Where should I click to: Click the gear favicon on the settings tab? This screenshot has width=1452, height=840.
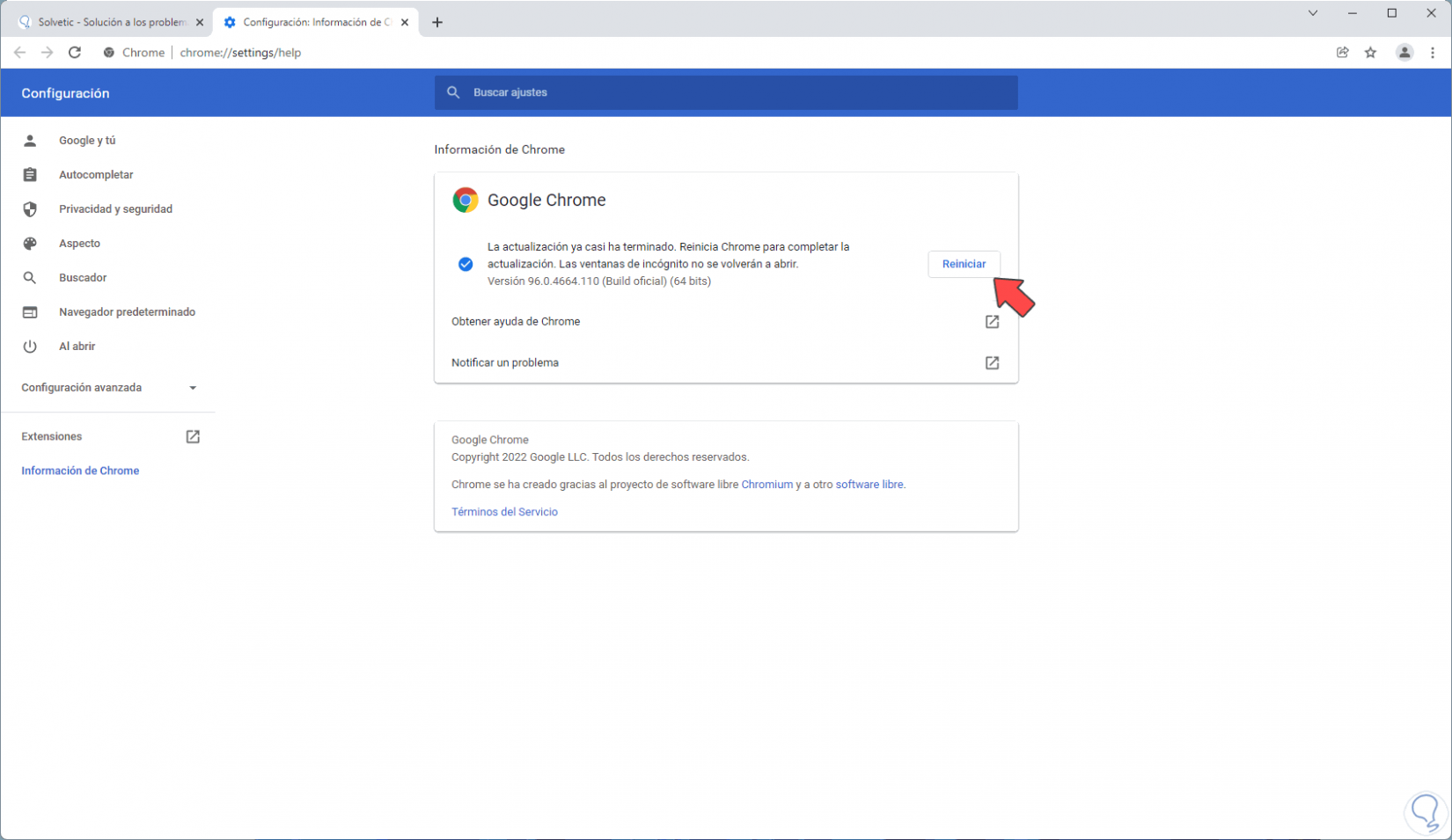click(x=230, y=23)
